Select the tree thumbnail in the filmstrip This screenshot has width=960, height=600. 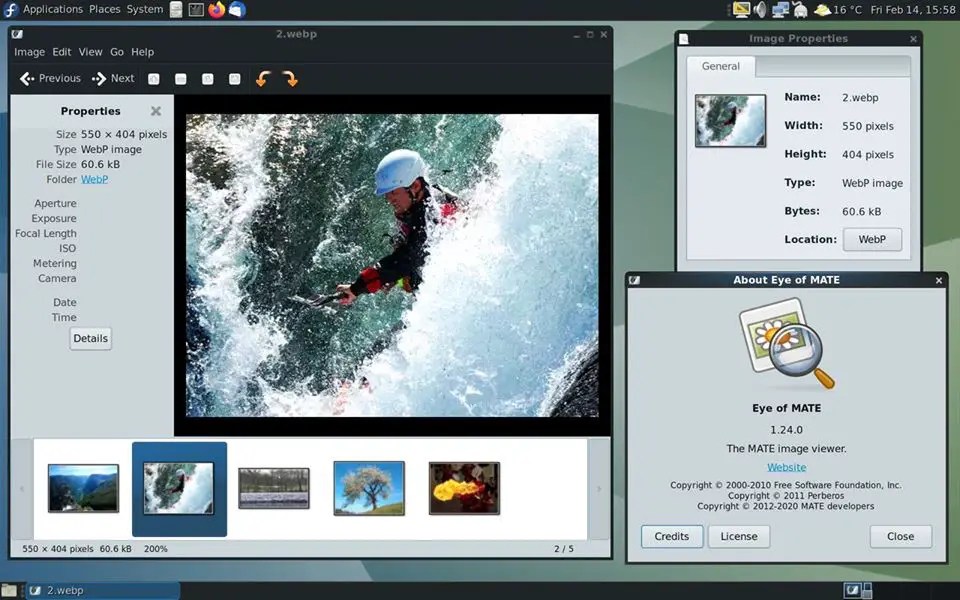click(368, 489)
